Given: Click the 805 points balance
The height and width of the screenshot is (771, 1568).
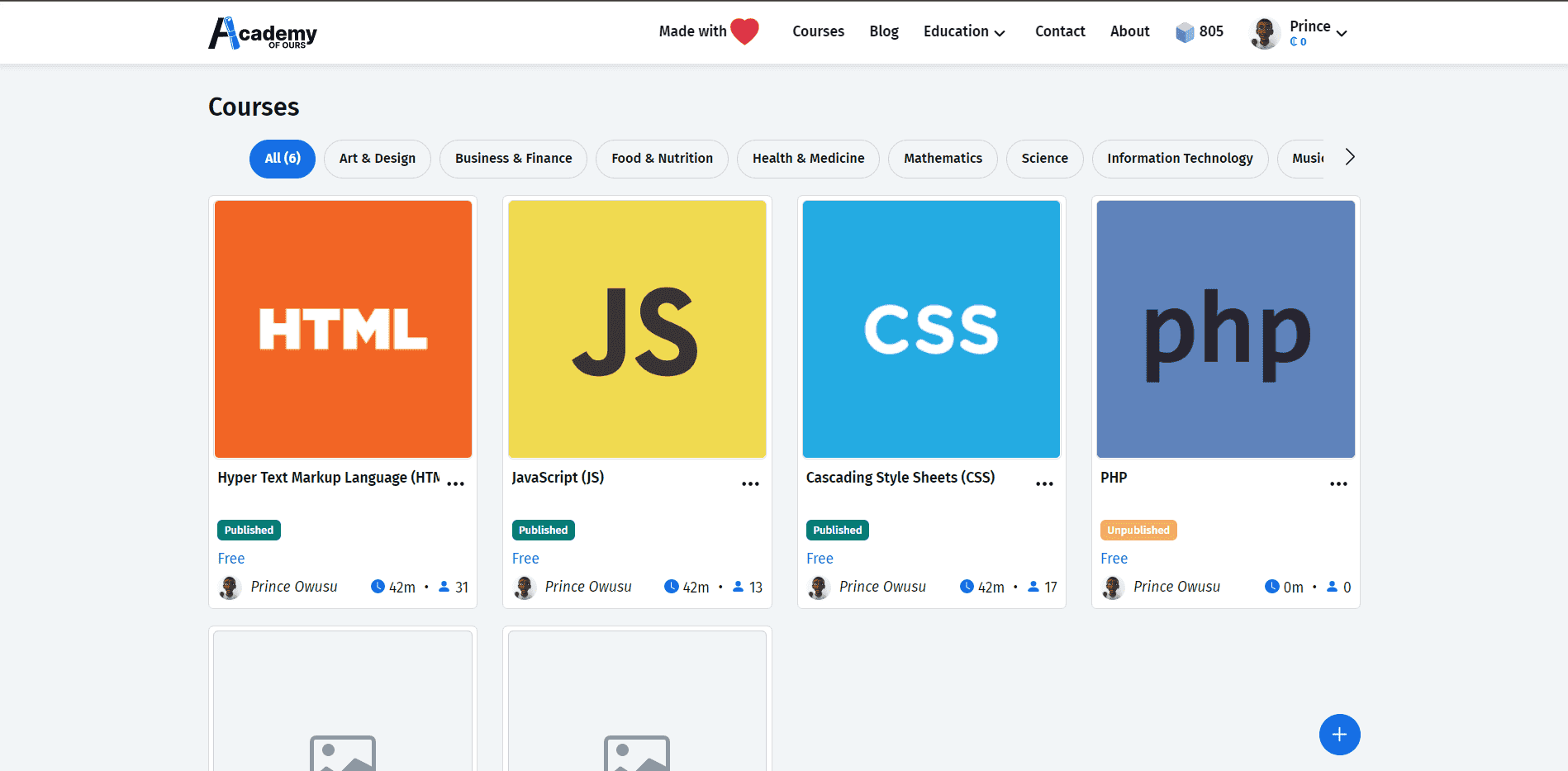Looking at the screenshot, I should click(x=1211, y=31).
